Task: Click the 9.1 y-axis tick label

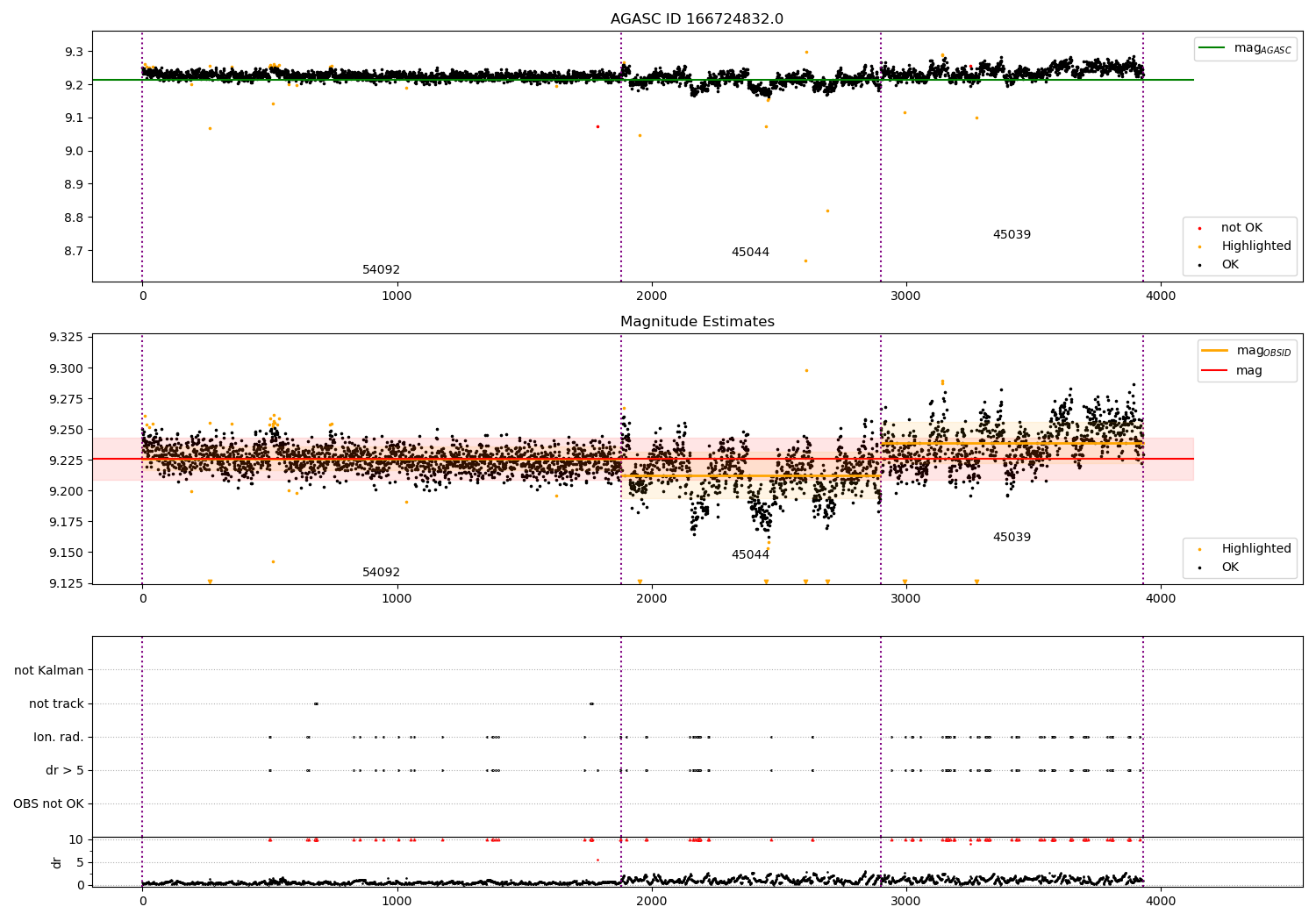Action: coord(75,118)
